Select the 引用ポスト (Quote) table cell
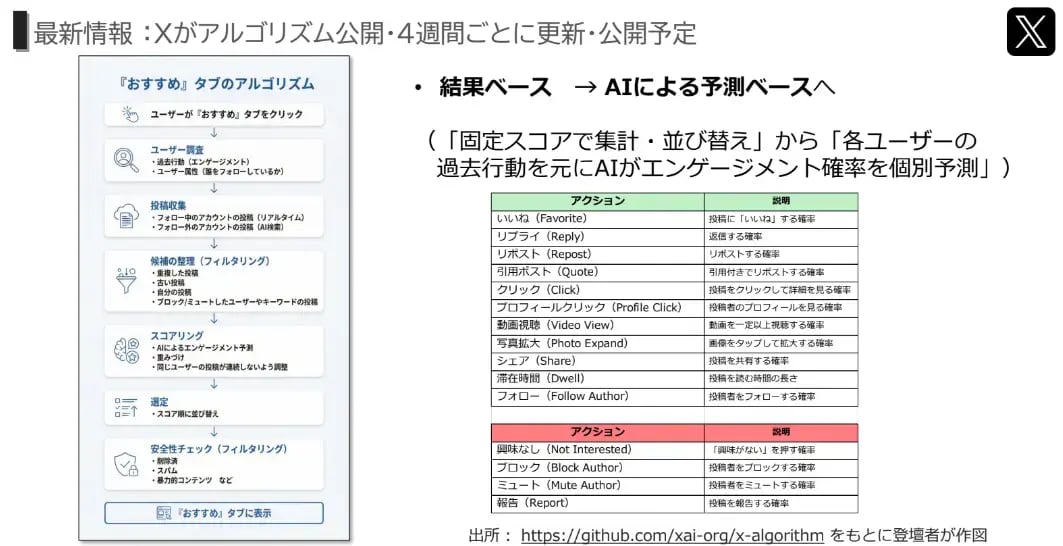 [597, 272]
